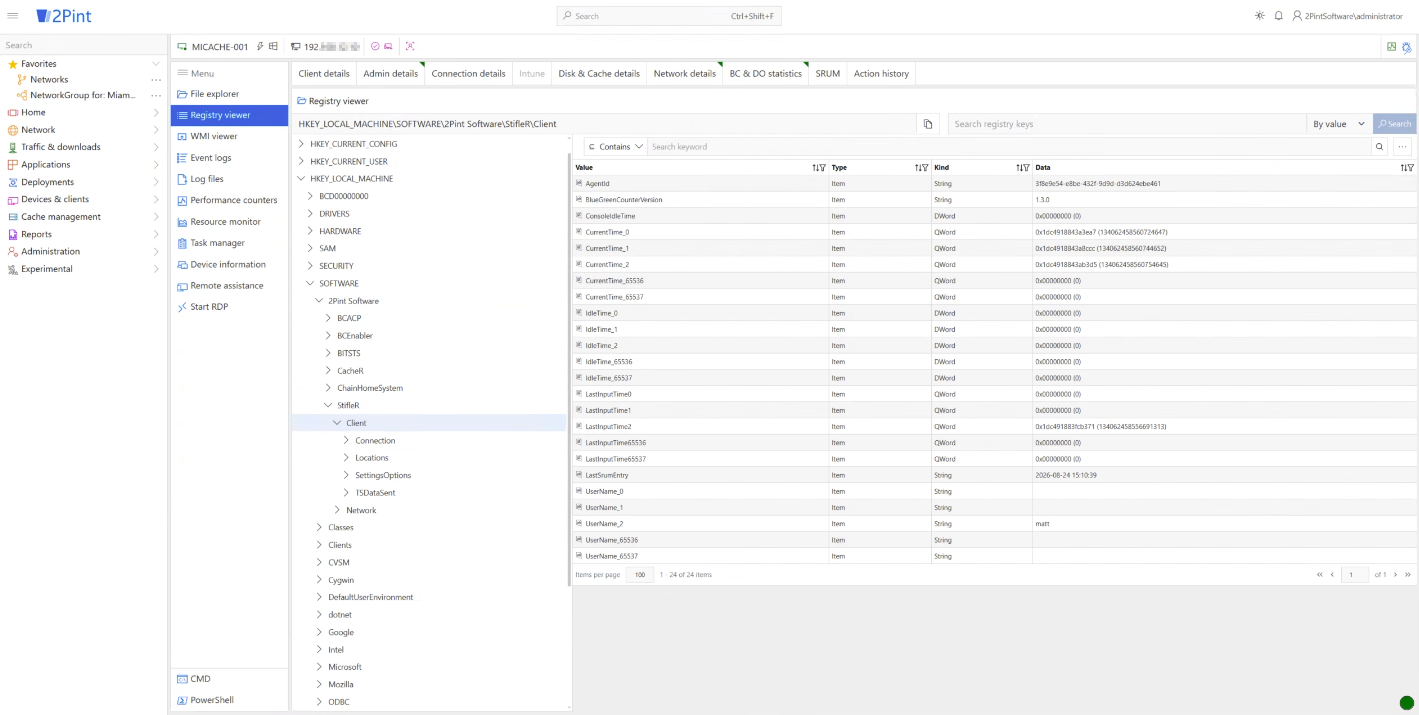Expand the Microsoft registry key
The width and height of the screenshot is (1419, 715).
pyautogui.click(x=320, y=667)
